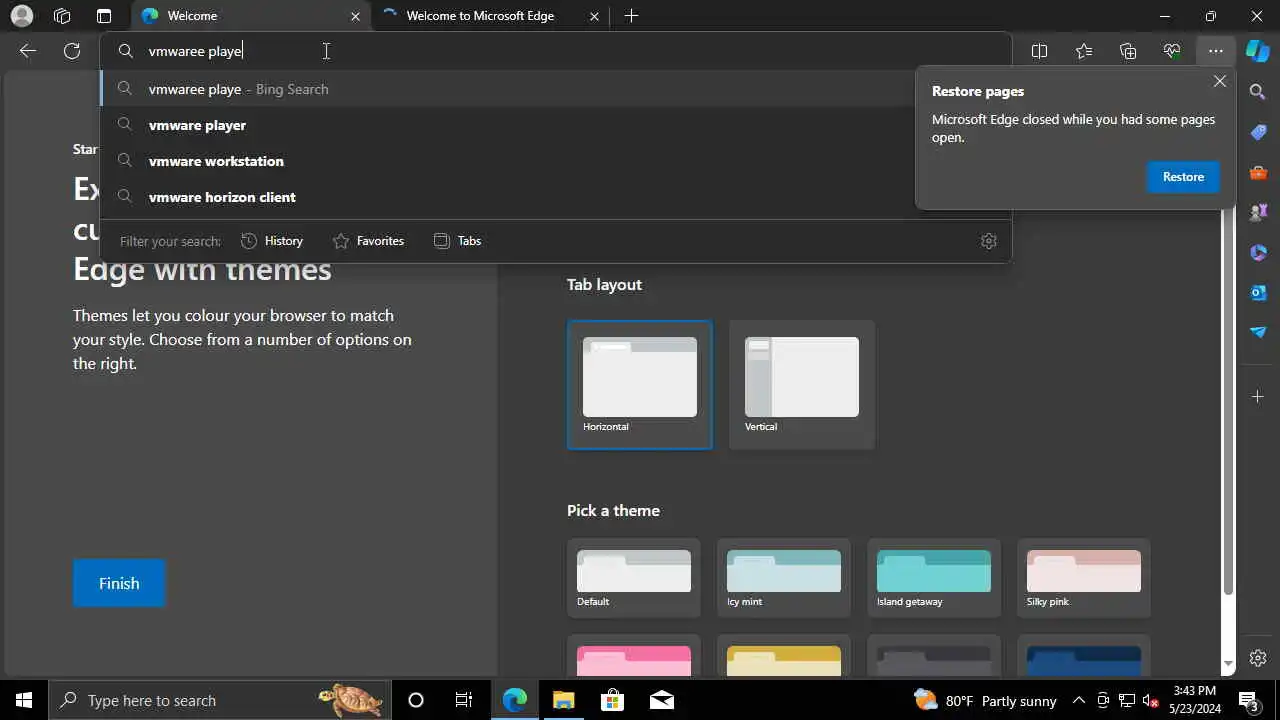Click the Restore button

click(1183, 177)
